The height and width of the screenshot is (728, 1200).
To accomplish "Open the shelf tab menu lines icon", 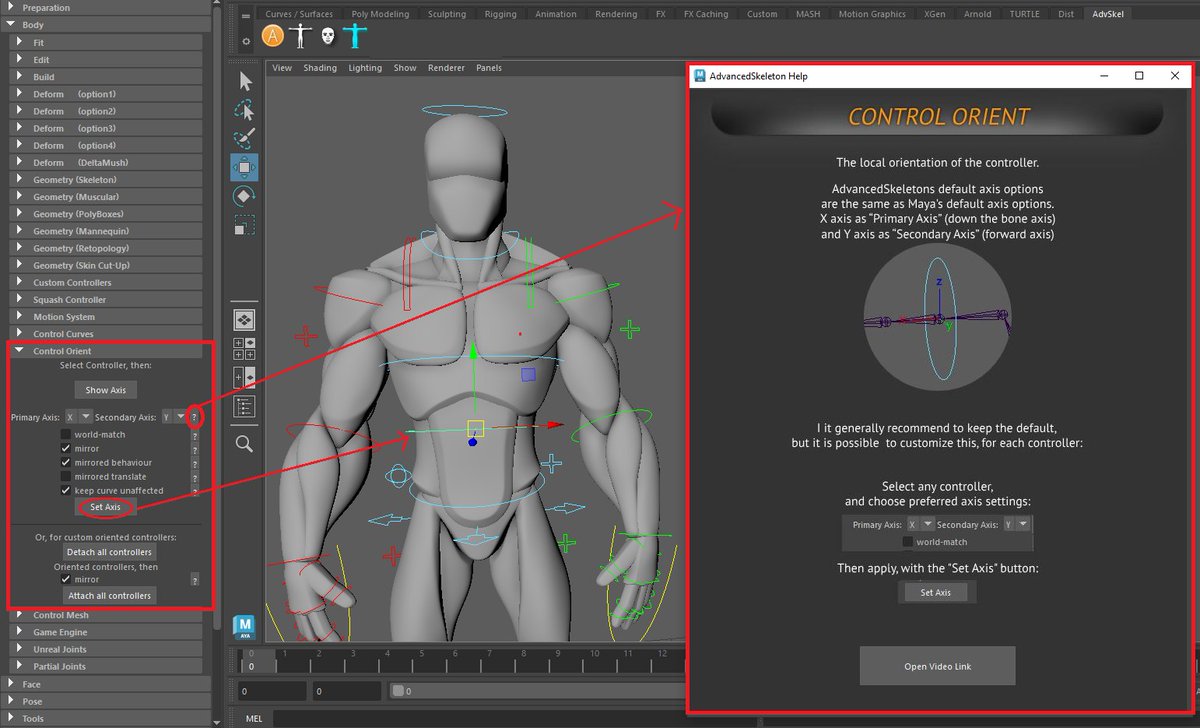I will 247,15.
